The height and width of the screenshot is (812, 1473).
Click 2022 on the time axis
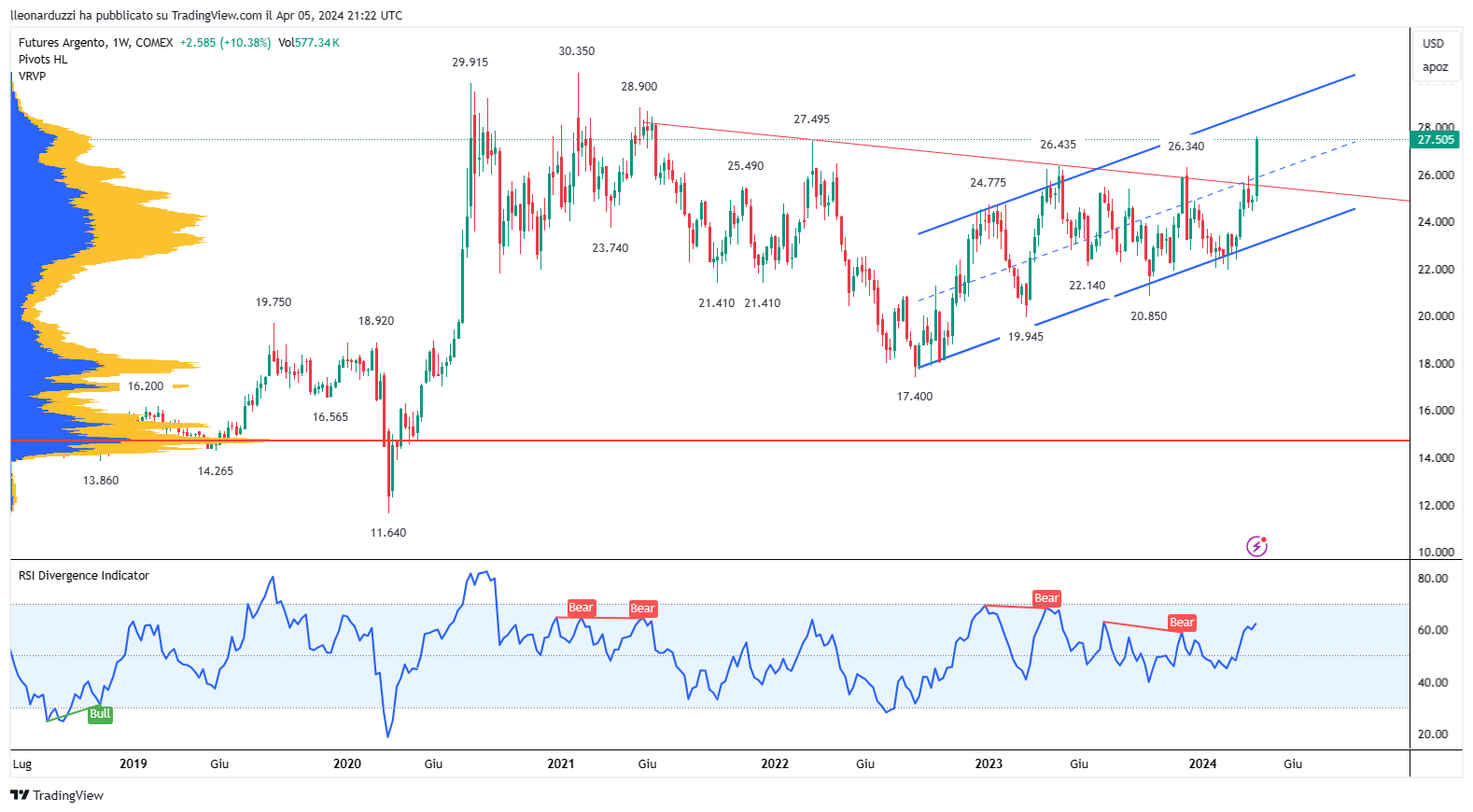pyautogui.click(x=775, y=763)
